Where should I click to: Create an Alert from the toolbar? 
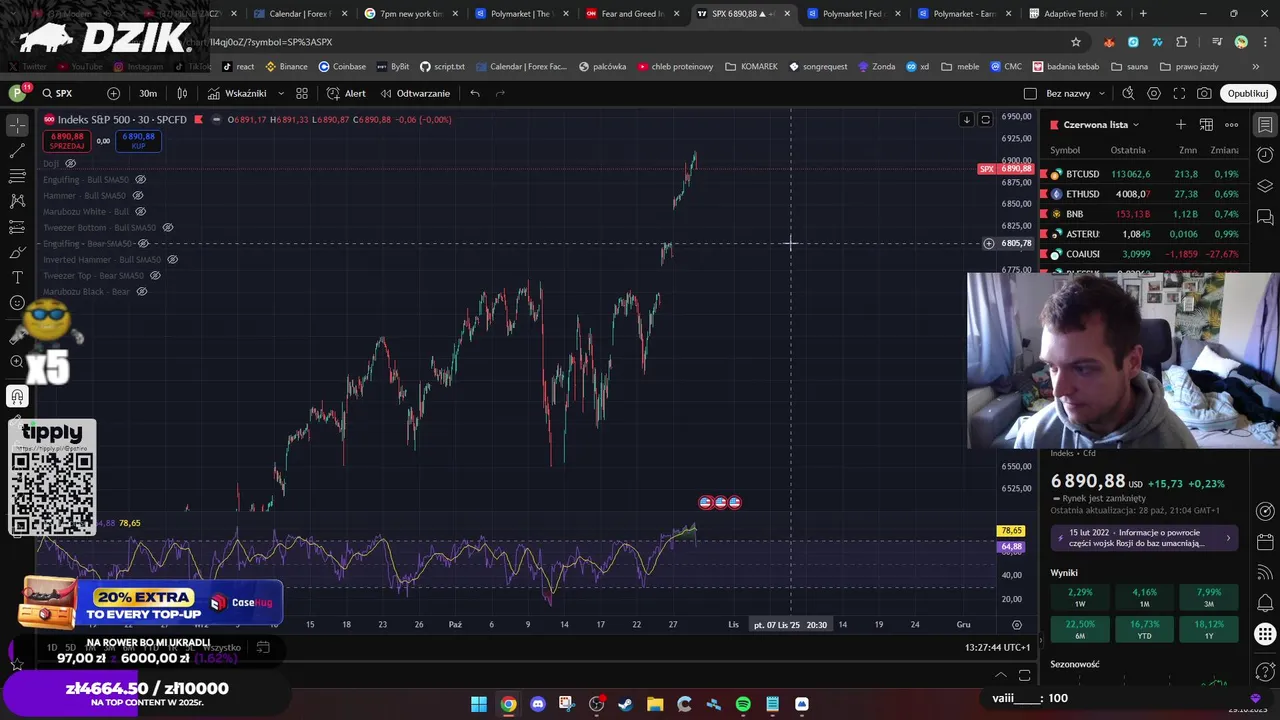[346, 93]
